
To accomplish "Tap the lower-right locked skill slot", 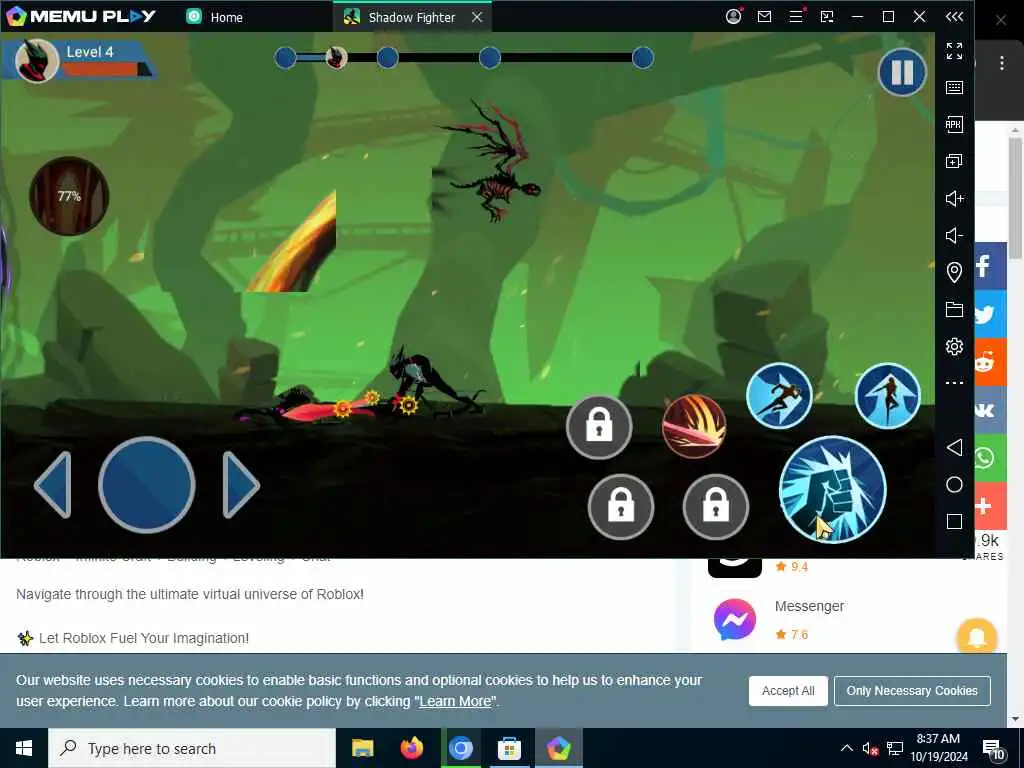I will point(716,506).
